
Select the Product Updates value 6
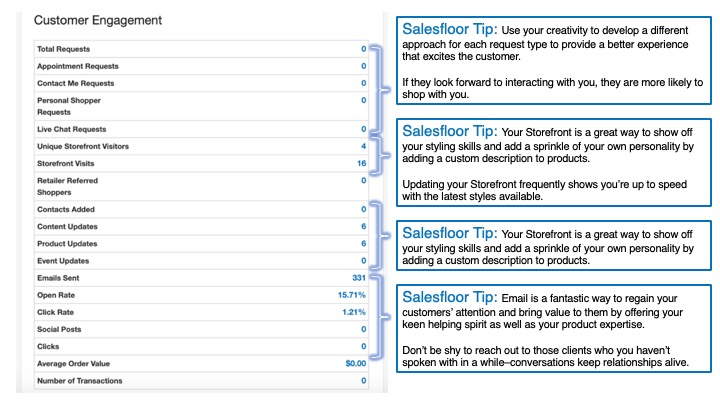[x=363, y=243]
